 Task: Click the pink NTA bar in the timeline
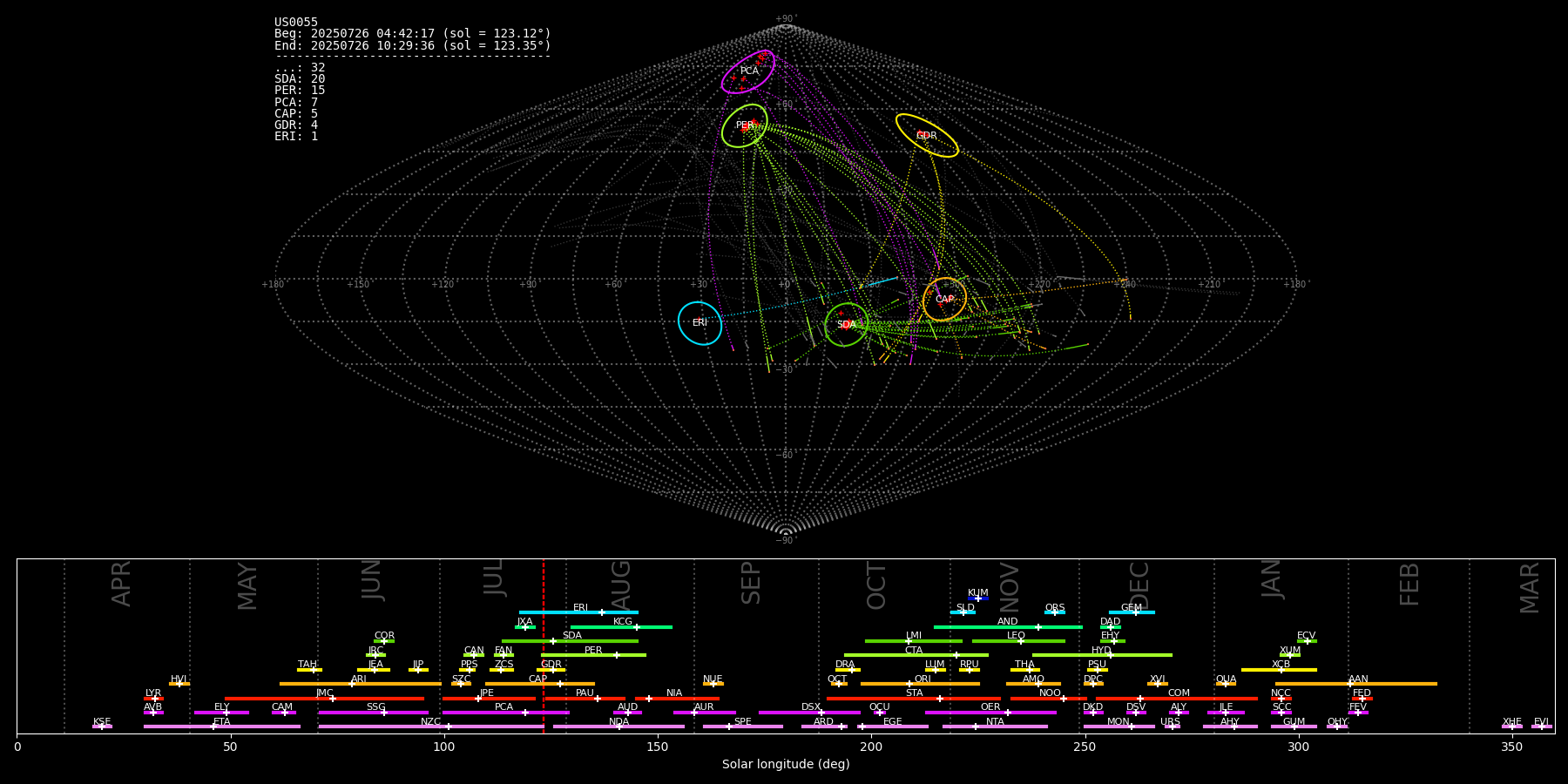point(995,727)
